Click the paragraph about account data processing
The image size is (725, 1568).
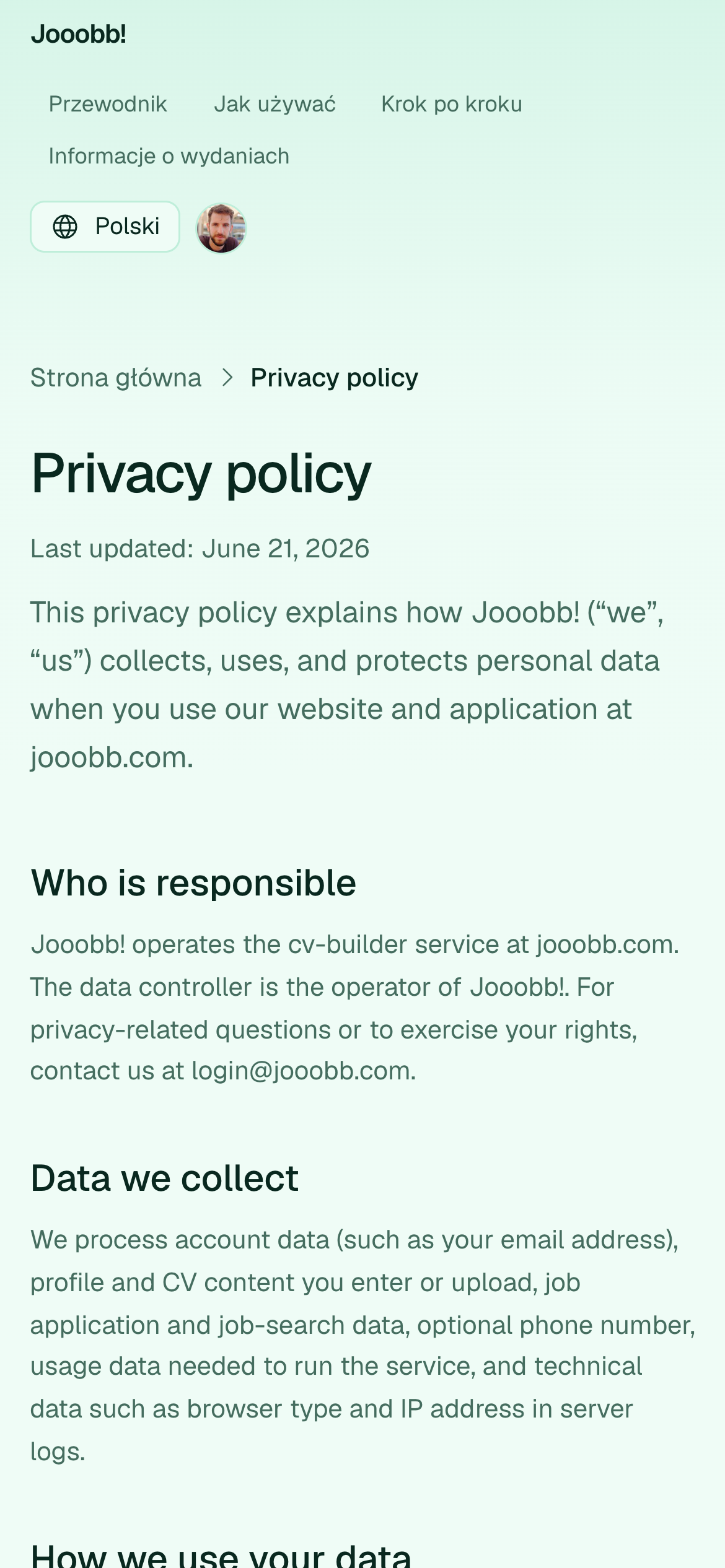tap(362, 1346)
